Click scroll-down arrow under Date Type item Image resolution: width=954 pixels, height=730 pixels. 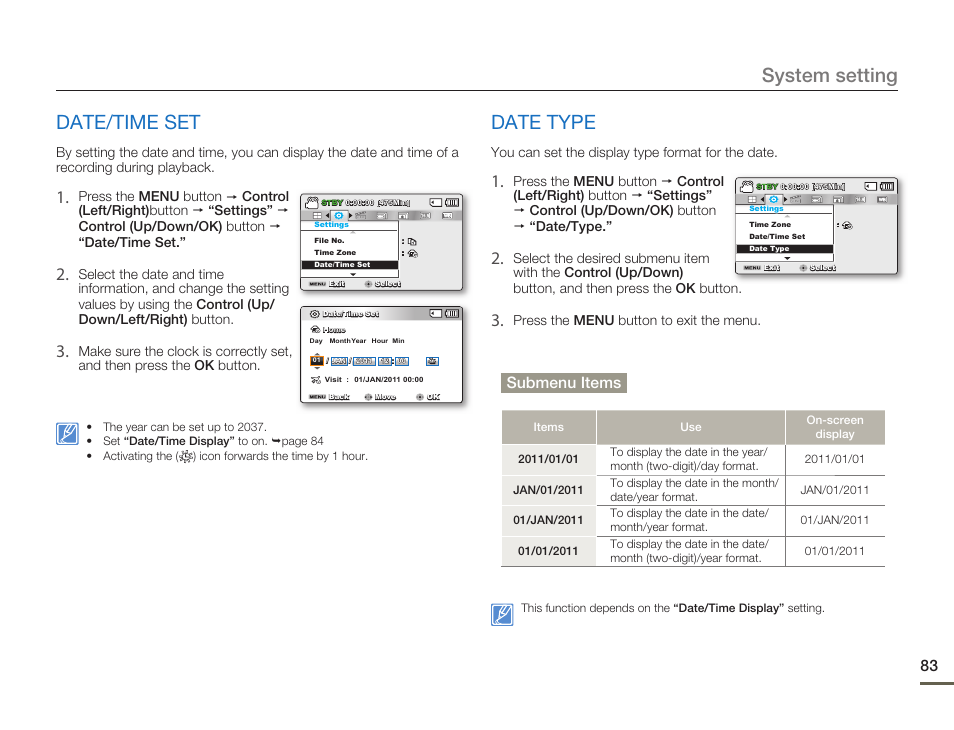click(x=787, y=258)
